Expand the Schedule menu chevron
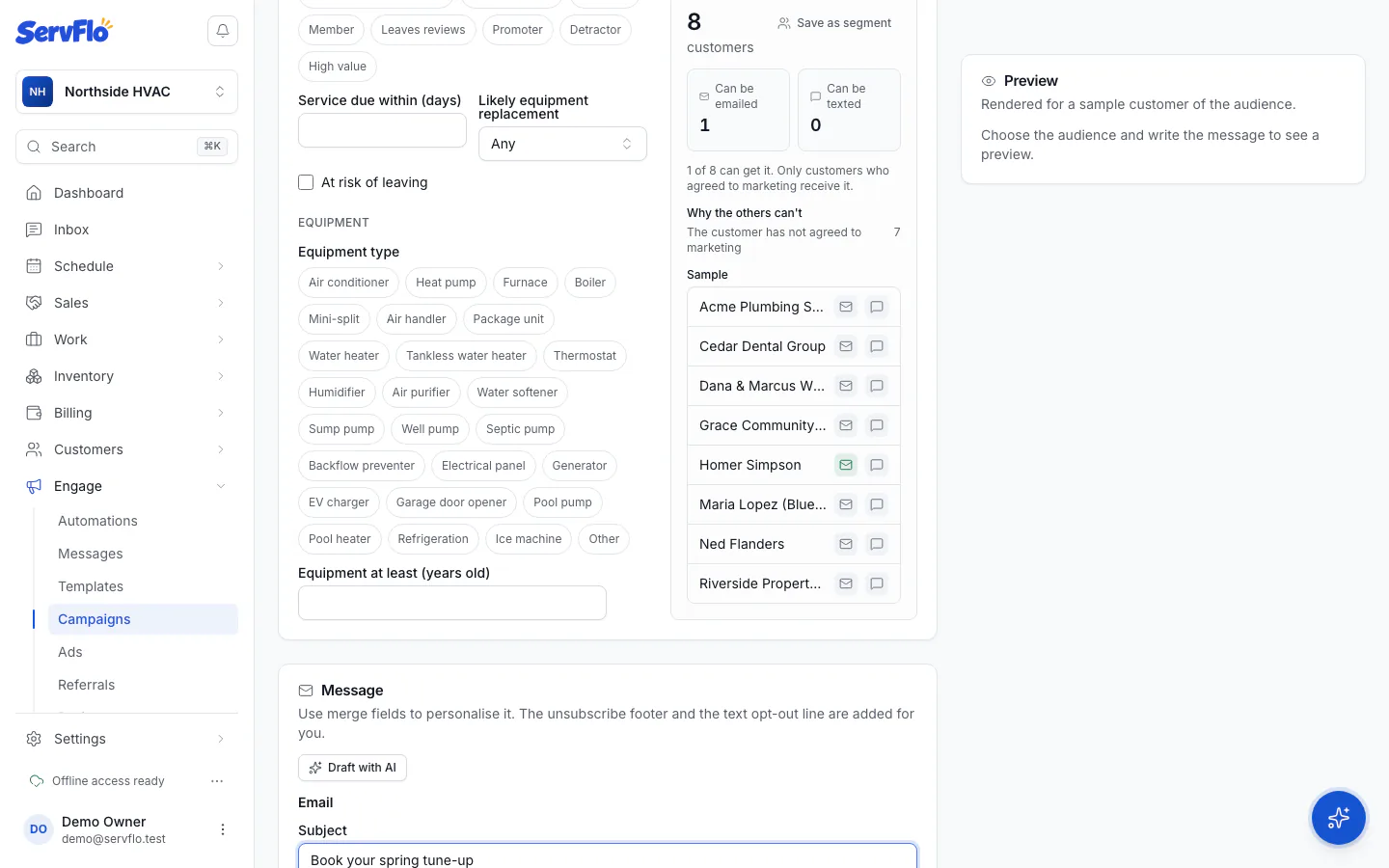 [221, 266]
